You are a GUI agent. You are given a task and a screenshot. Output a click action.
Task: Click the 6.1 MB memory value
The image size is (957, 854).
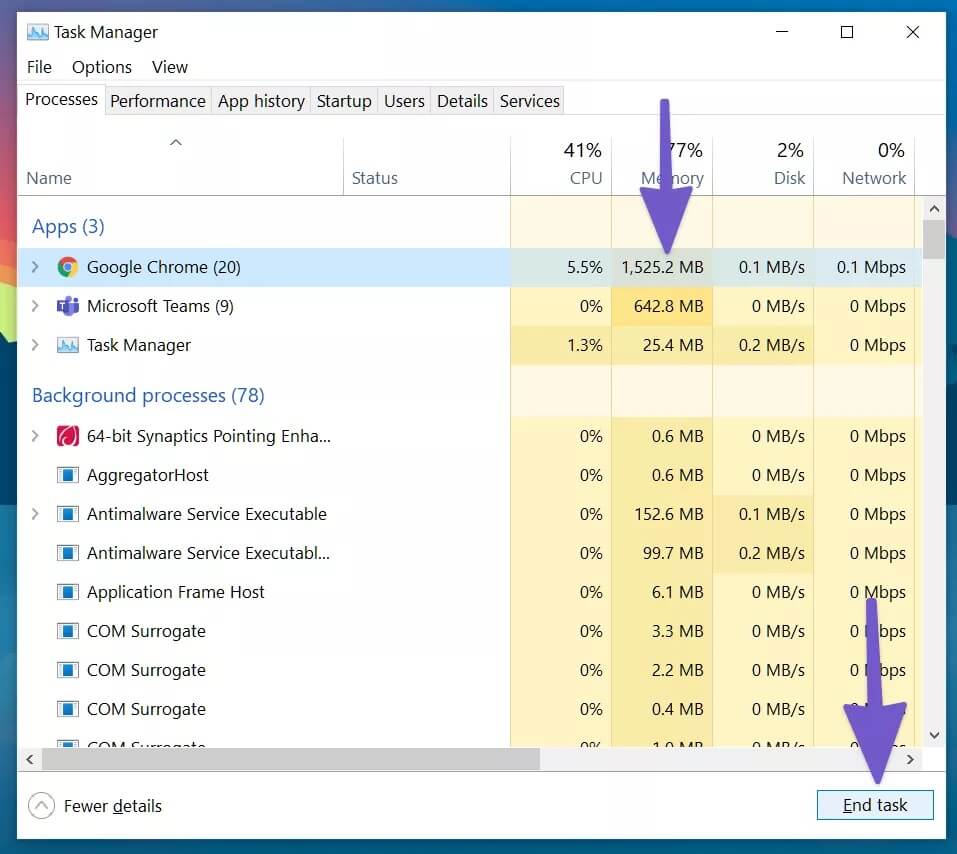(x=677, y=592)
